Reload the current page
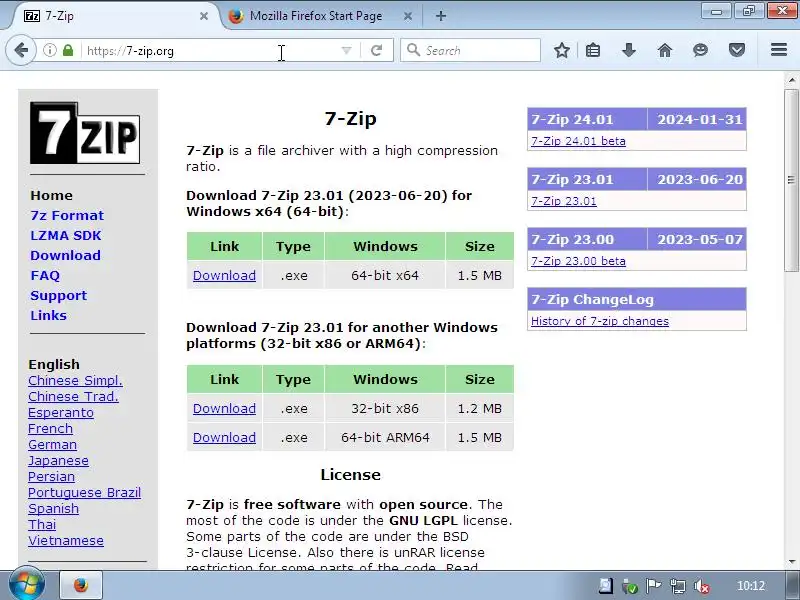Screen dimensions: 800x600 pyautogui.click(x=377, y=50)
